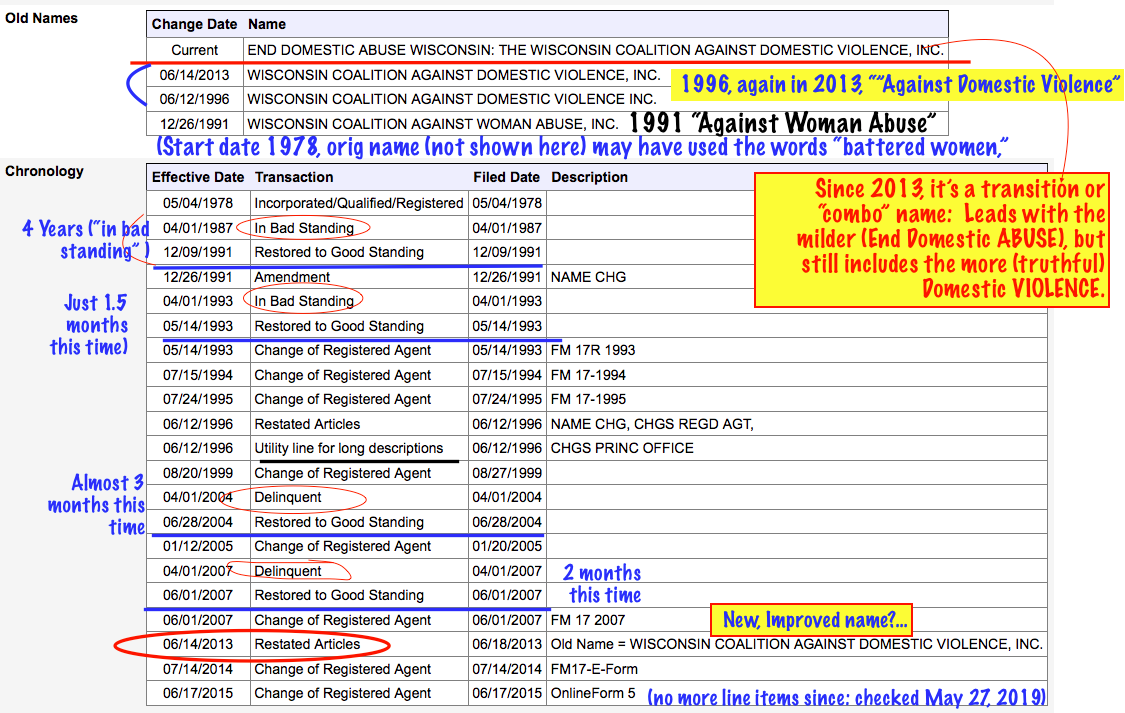Click the 'Transaction' column header

pos(294,177)
